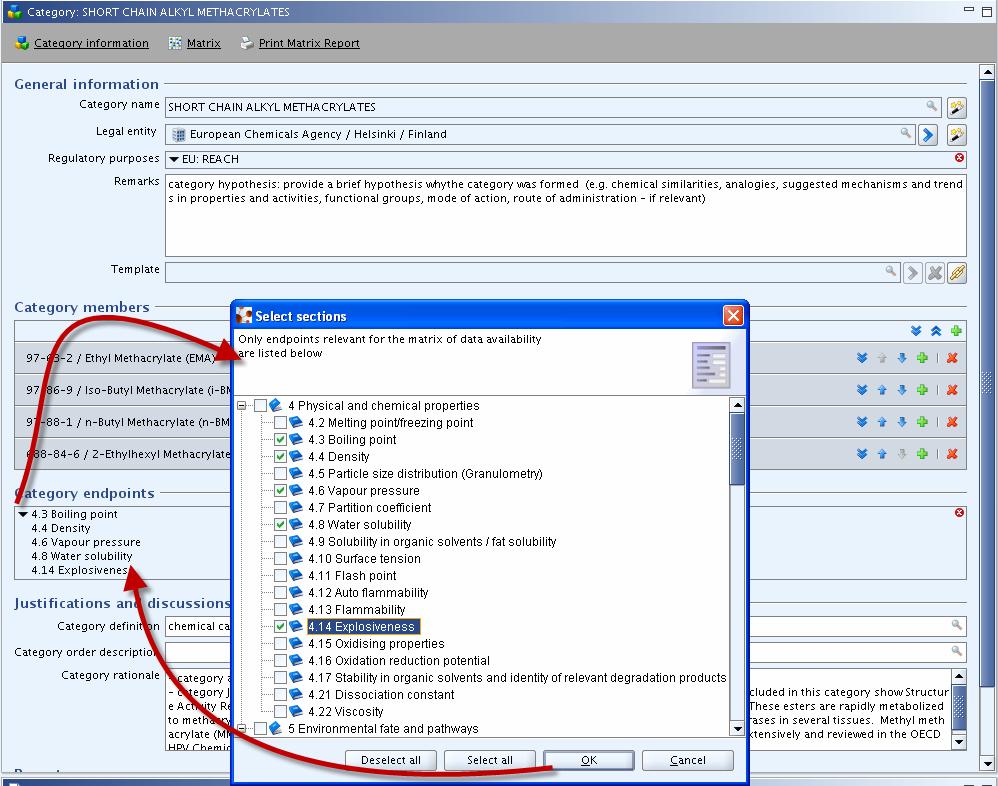
Task: Click the Select all button
Action: pyautogui.click(x=489, y=760)
